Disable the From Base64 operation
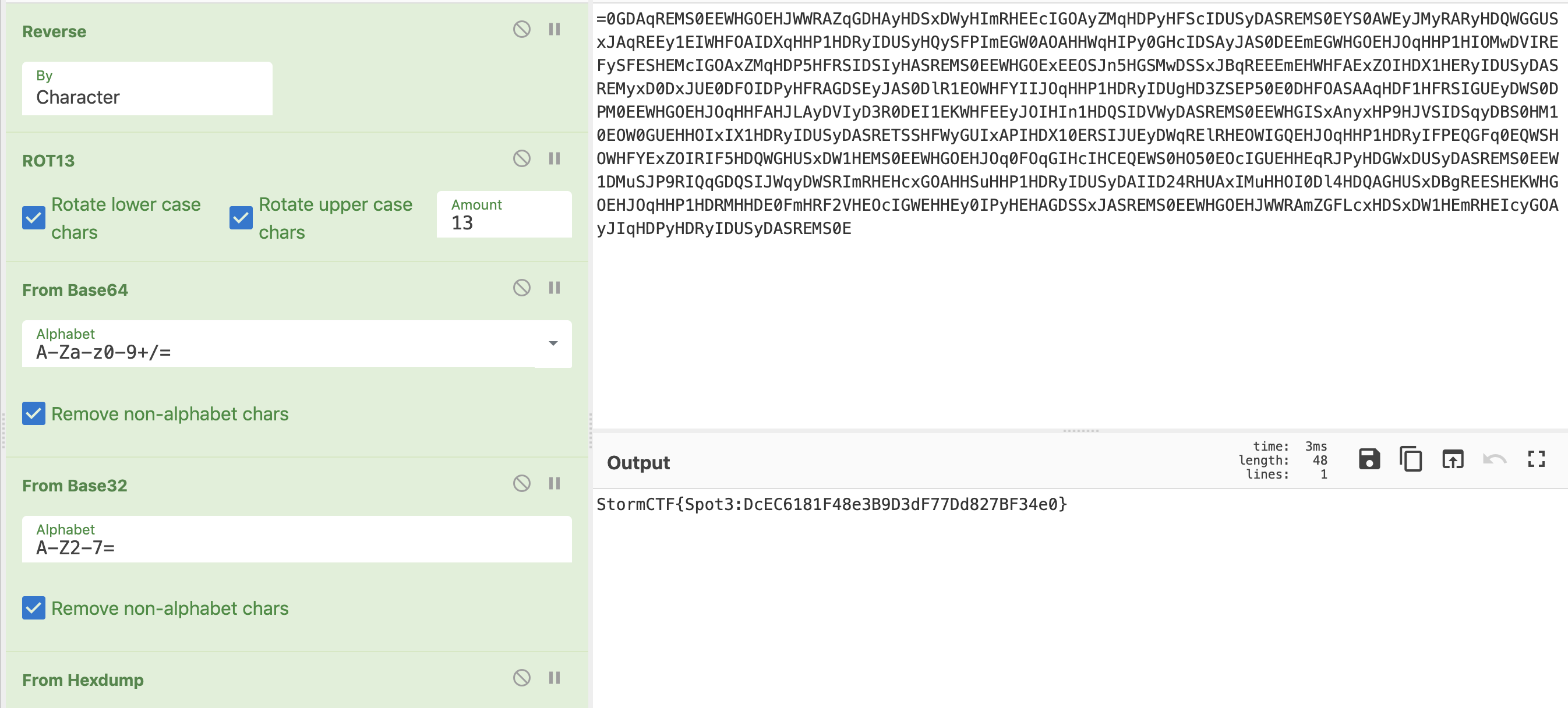This screenshot has height=708, width=1568. [x=521, y=288]
